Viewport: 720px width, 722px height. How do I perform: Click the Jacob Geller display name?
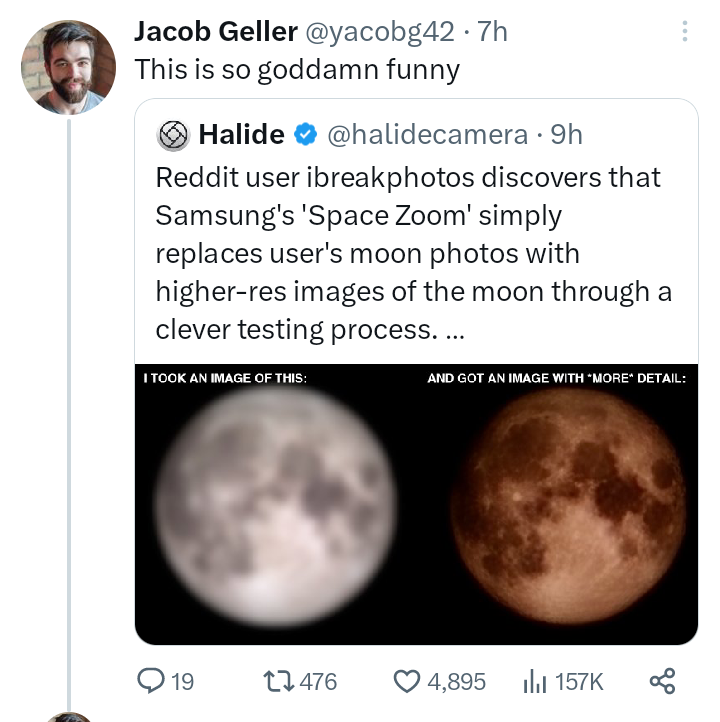click(215, 32)
